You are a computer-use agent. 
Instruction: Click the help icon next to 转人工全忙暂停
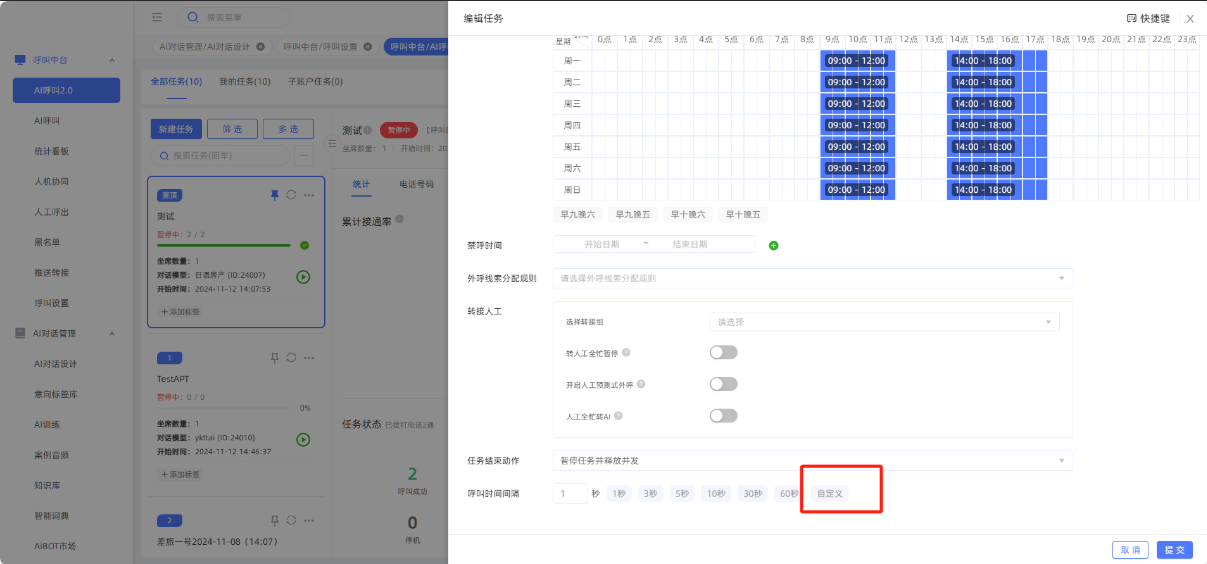click(x=626, y=353)
